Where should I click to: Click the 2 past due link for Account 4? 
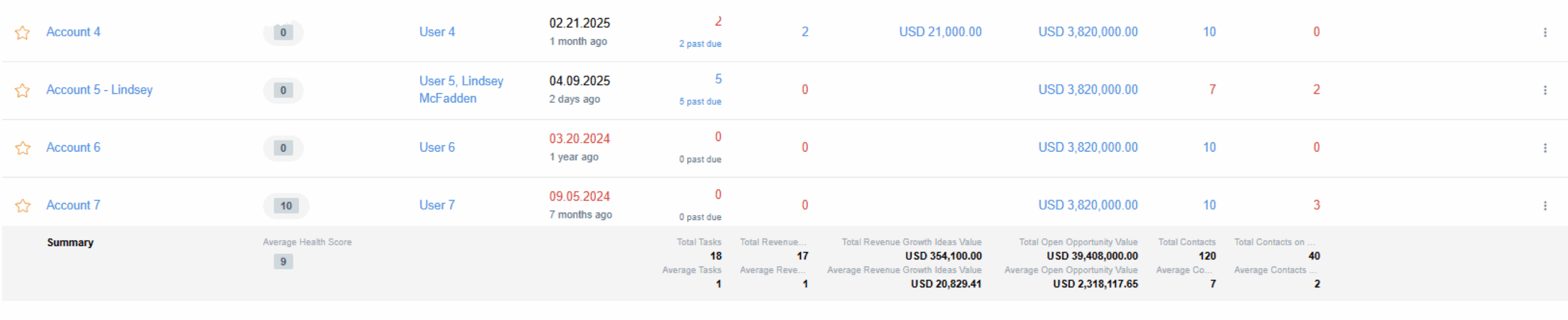coord(700,44)
